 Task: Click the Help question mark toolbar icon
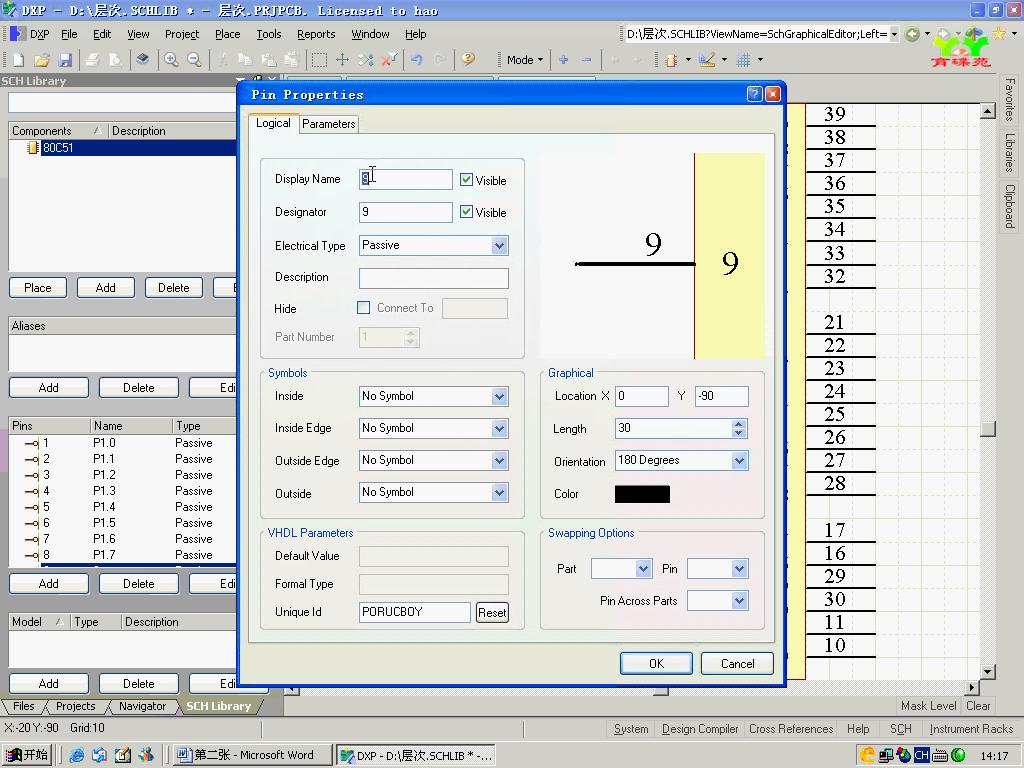(468, 60)
